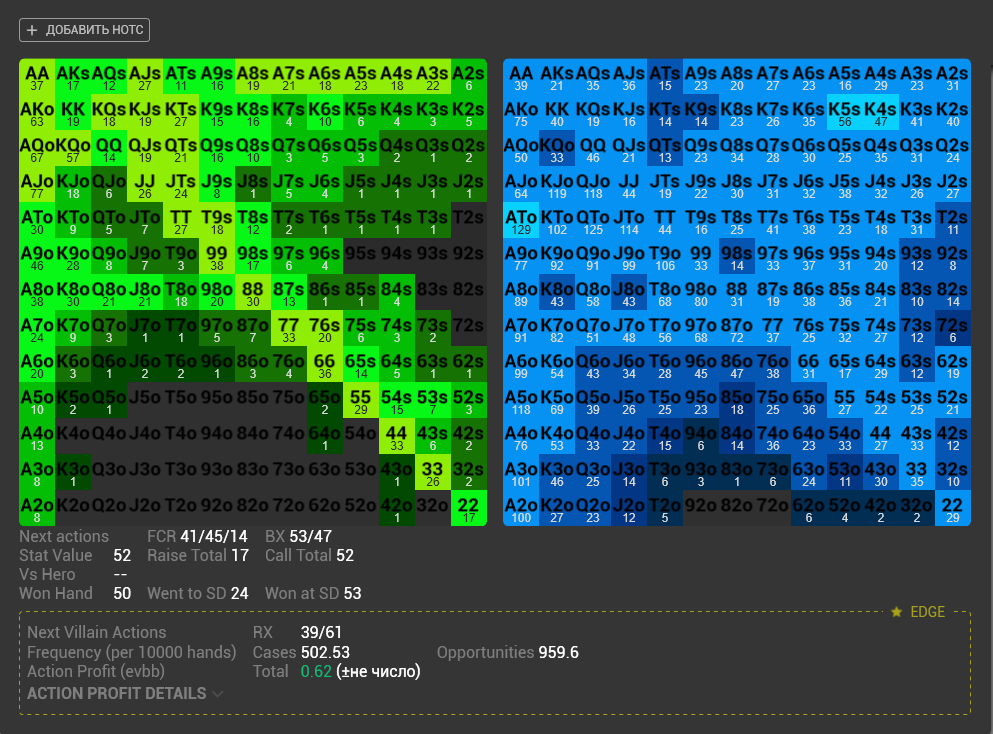The width and height of the screenshot is (993, 734).
Task: Click Opportunities value 959.6
Action: coord(559,652)
